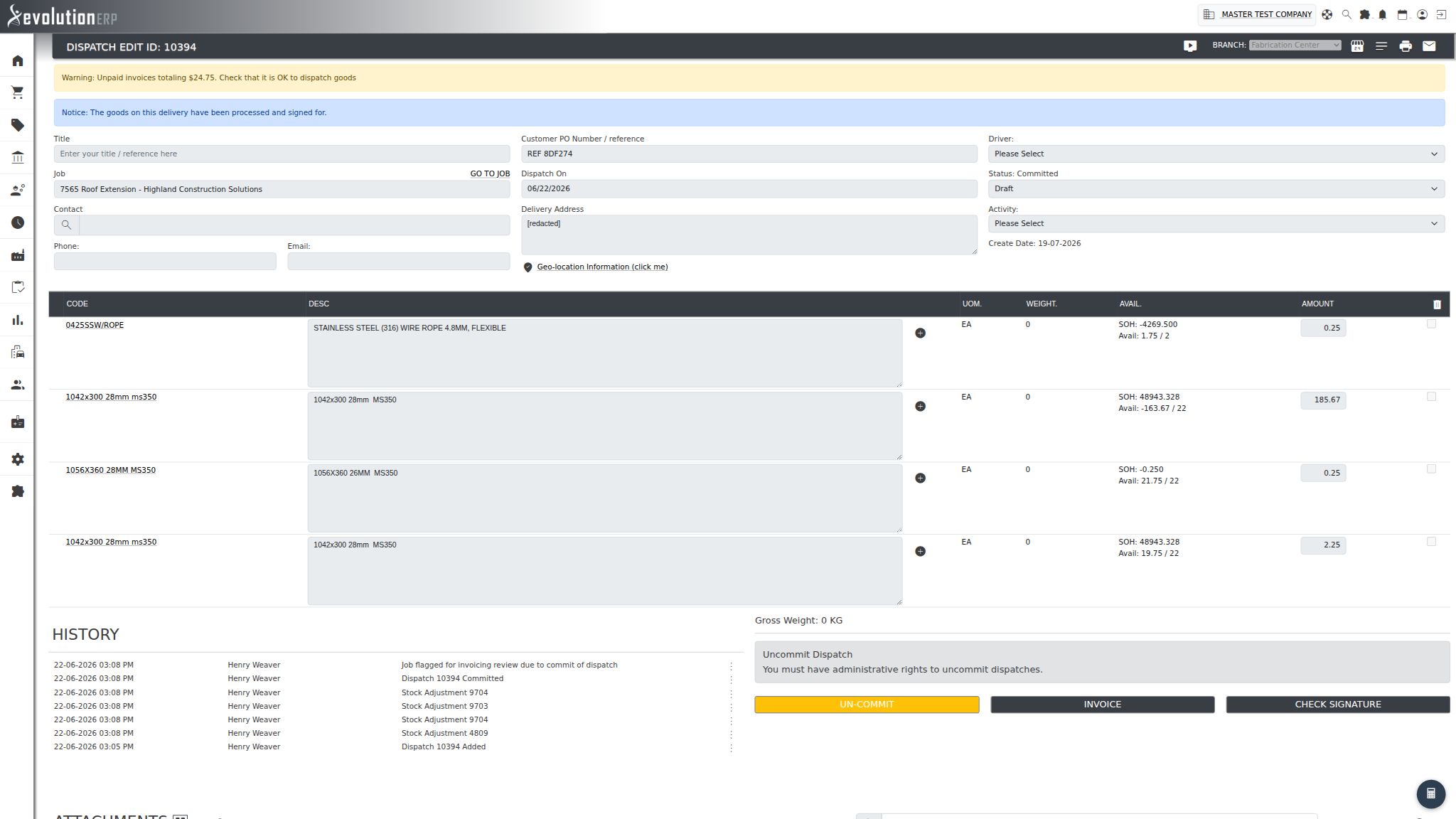Image resolution: width=1456 pixels, height=819 pixels.
Task: Tick the checkbox for 1056X360 28MM MS350 row
Action: click(x=1431, y=469)
